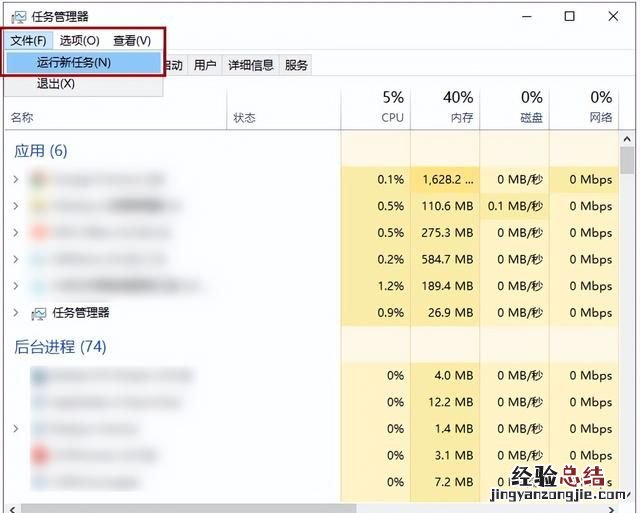Screen dimensions: 640x513
Task: Choose 退出(X) to exit Task Manager
Action: click(56, 84)
